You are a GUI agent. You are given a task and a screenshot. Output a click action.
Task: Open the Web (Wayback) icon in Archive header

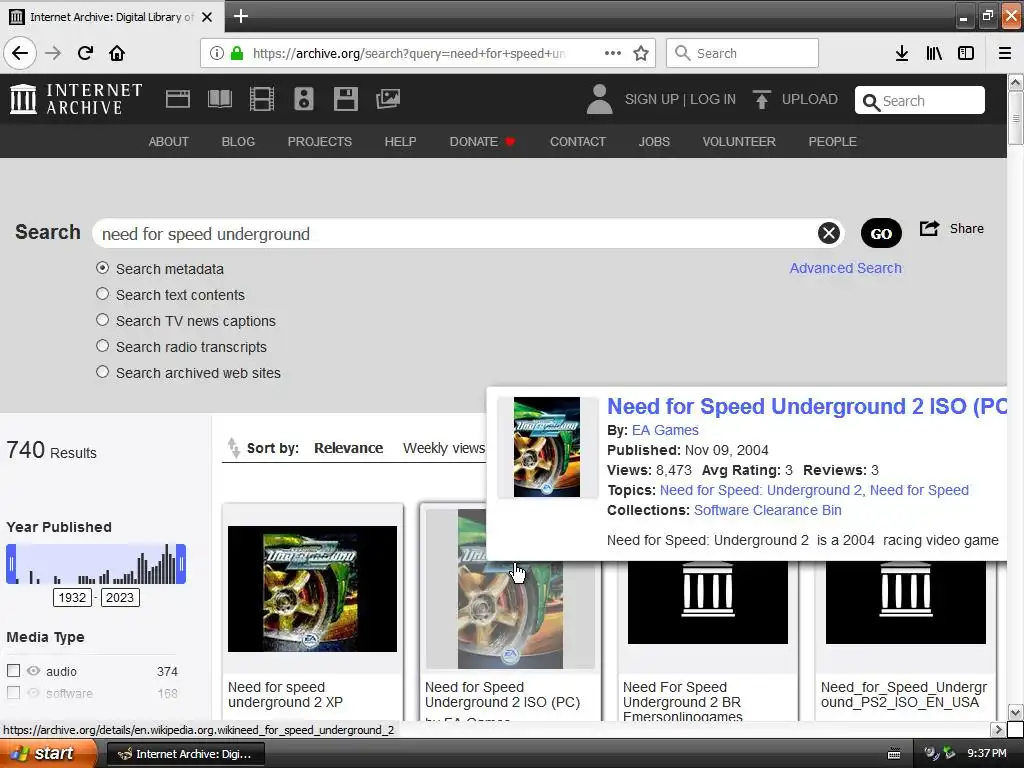[178, 99]
